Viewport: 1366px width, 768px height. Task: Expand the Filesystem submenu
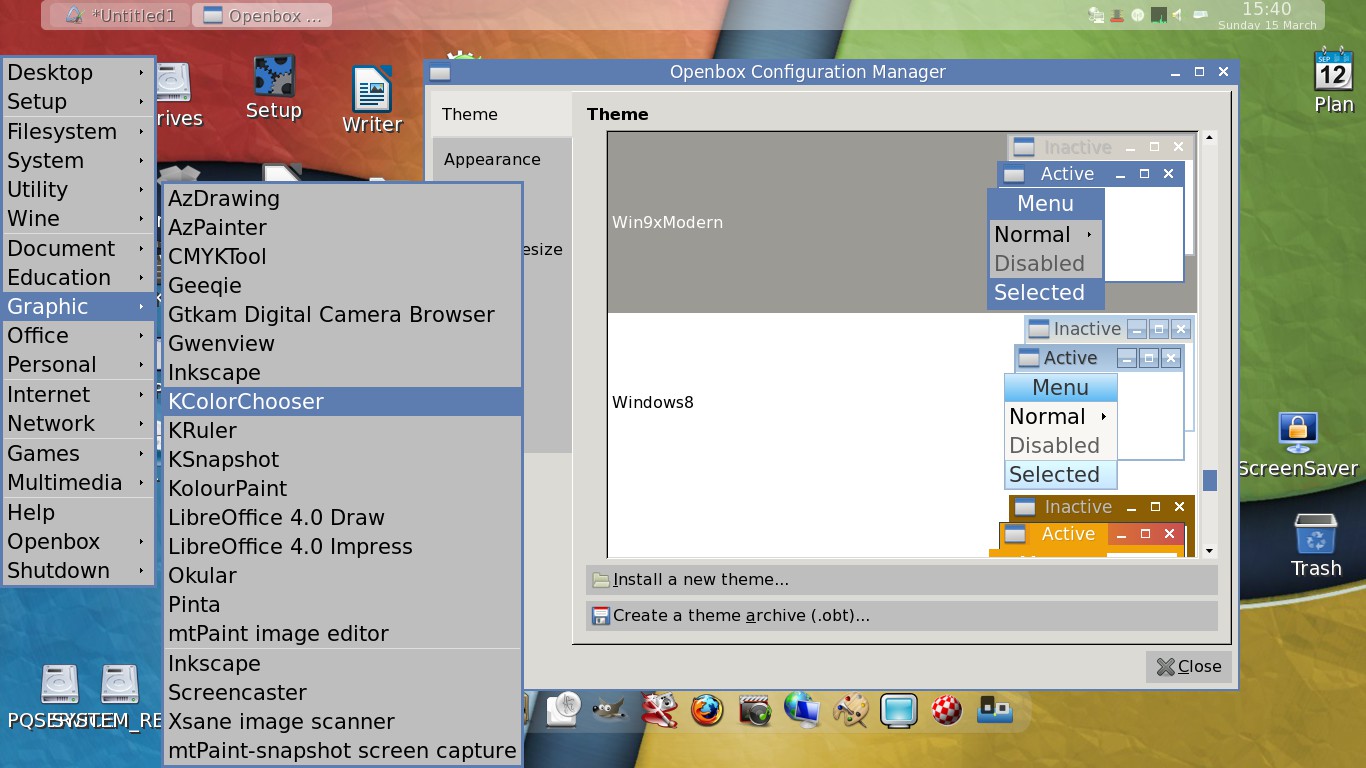point(79,131)
